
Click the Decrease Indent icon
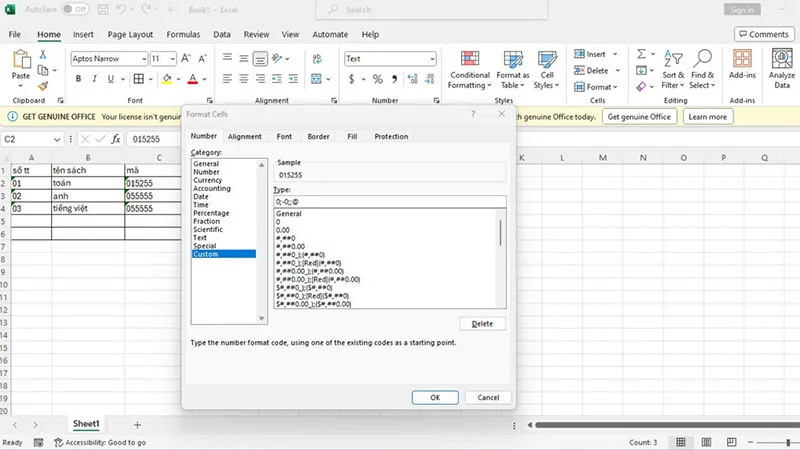point(277,79)
